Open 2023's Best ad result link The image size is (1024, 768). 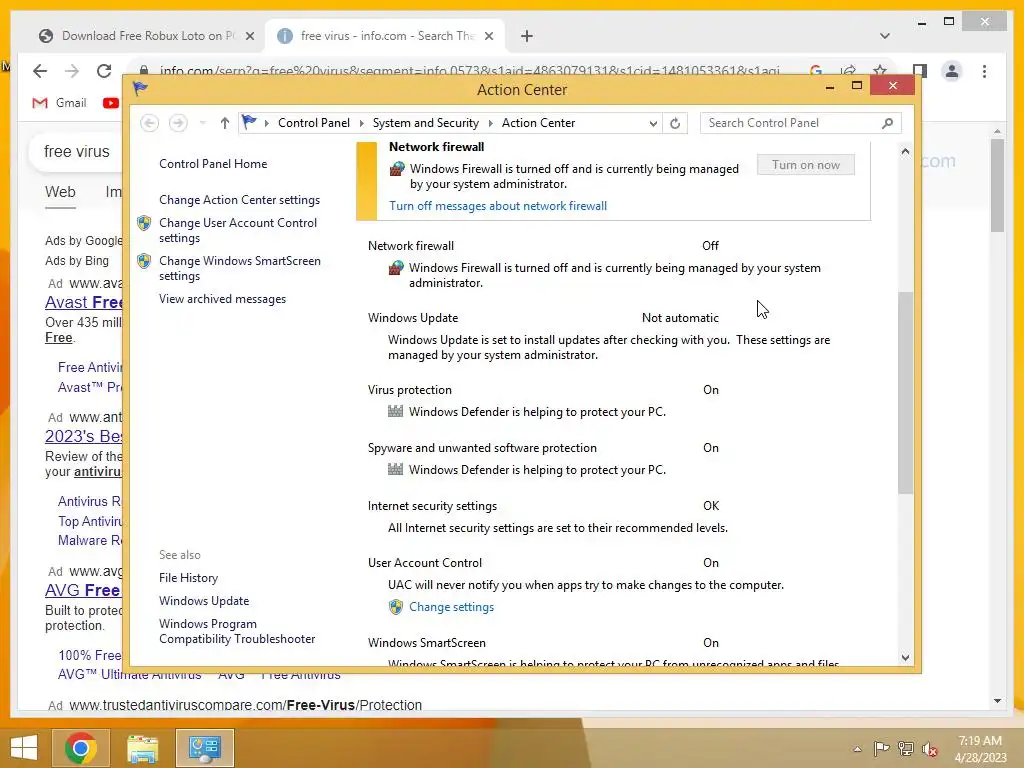pos(84,436)
